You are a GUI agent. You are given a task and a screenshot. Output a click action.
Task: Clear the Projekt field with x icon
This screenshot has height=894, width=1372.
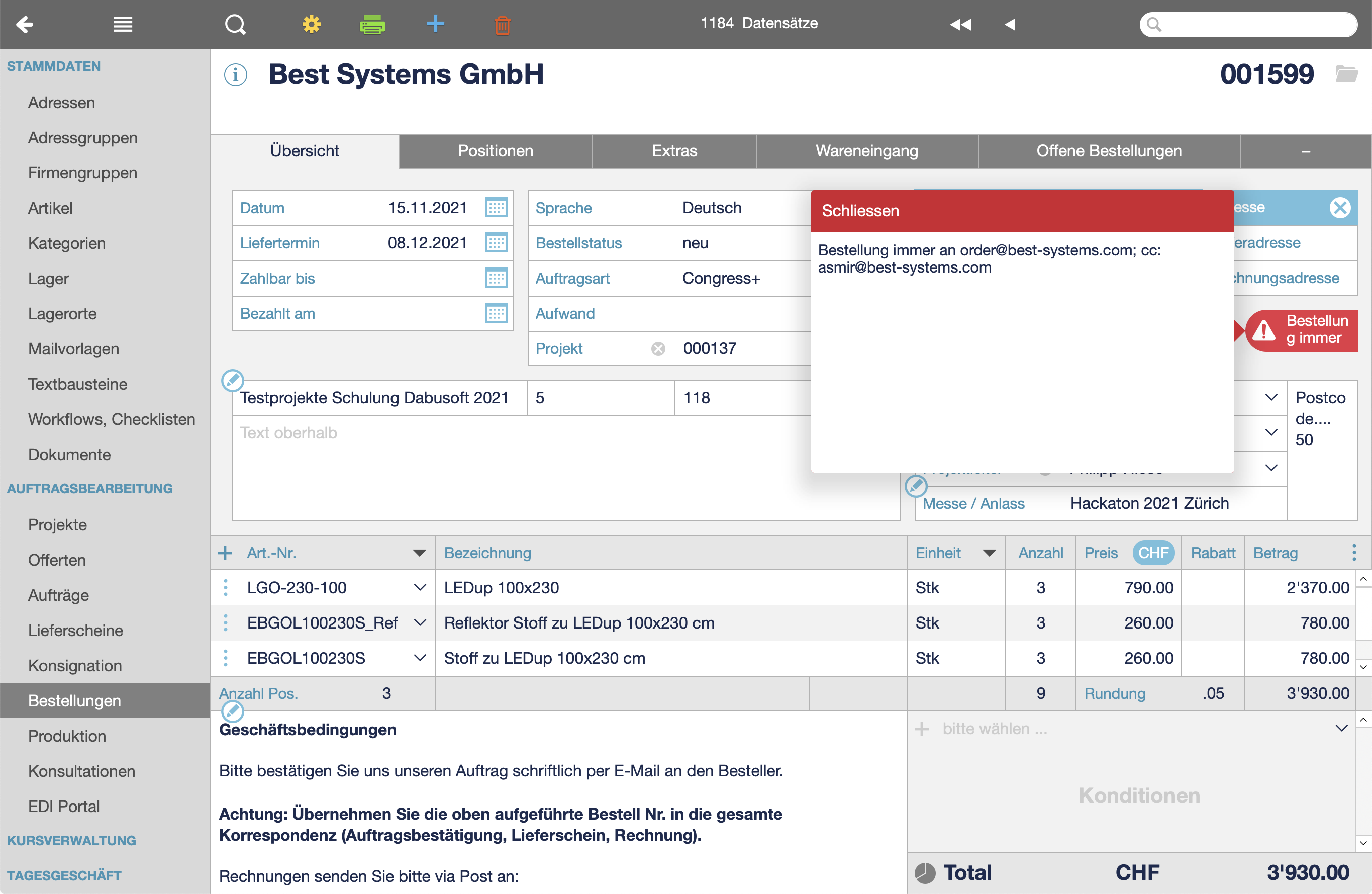pyautogui.click(x=658, y=349)
